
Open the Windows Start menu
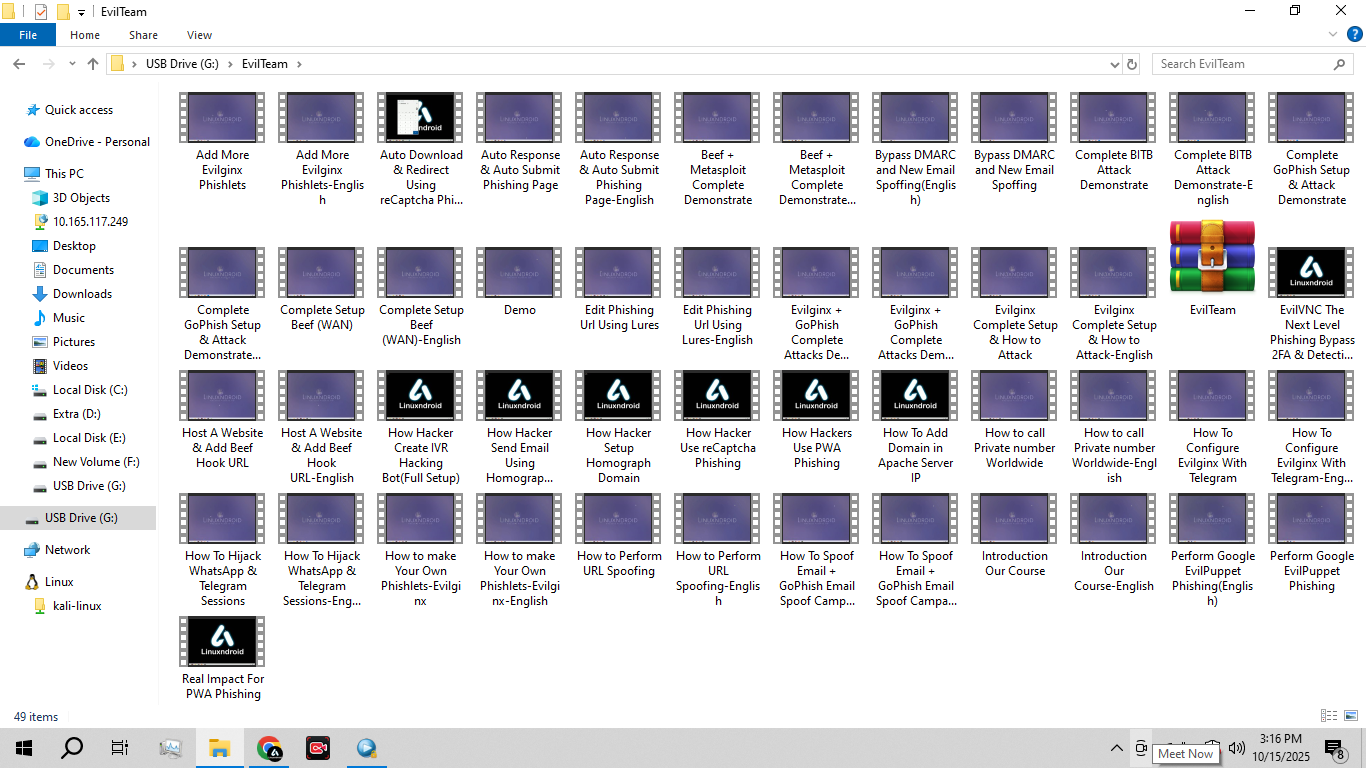coord(23,748)
